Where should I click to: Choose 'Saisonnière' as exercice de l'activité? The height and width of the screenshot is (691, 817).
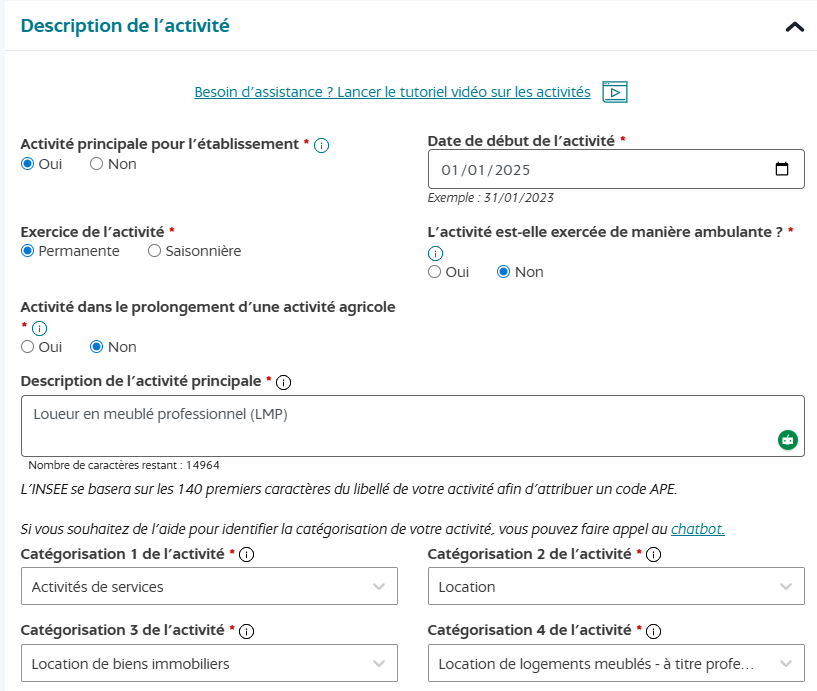(152, 250)
